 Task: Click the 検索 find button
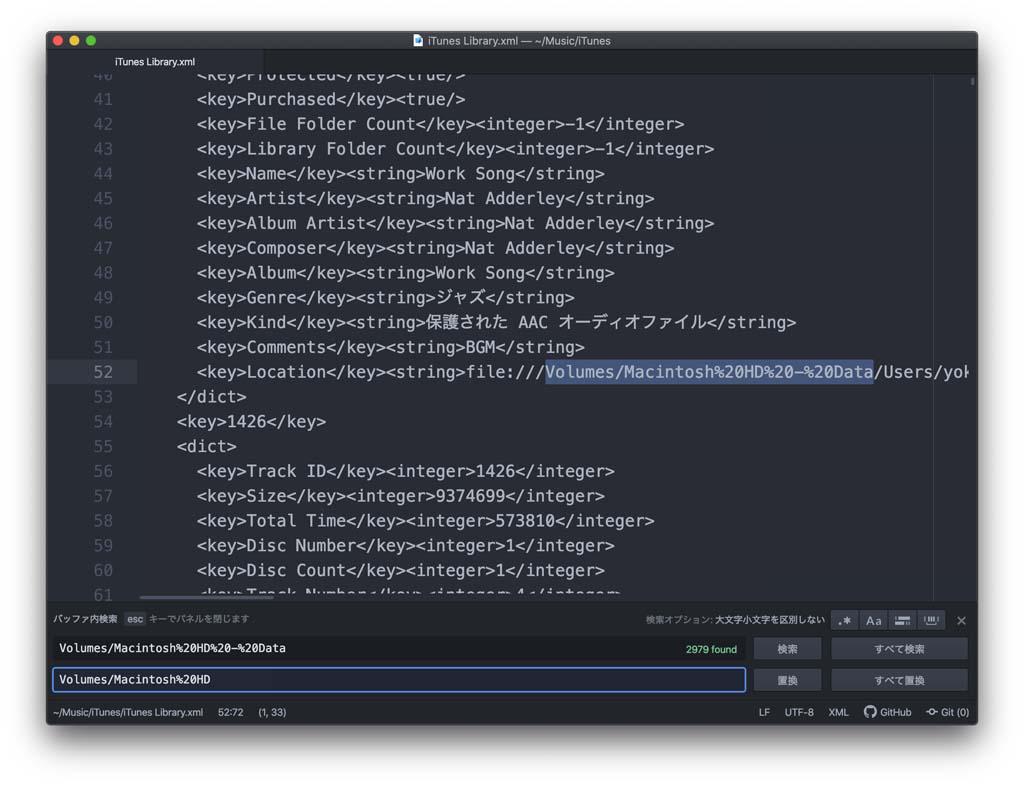788,649
